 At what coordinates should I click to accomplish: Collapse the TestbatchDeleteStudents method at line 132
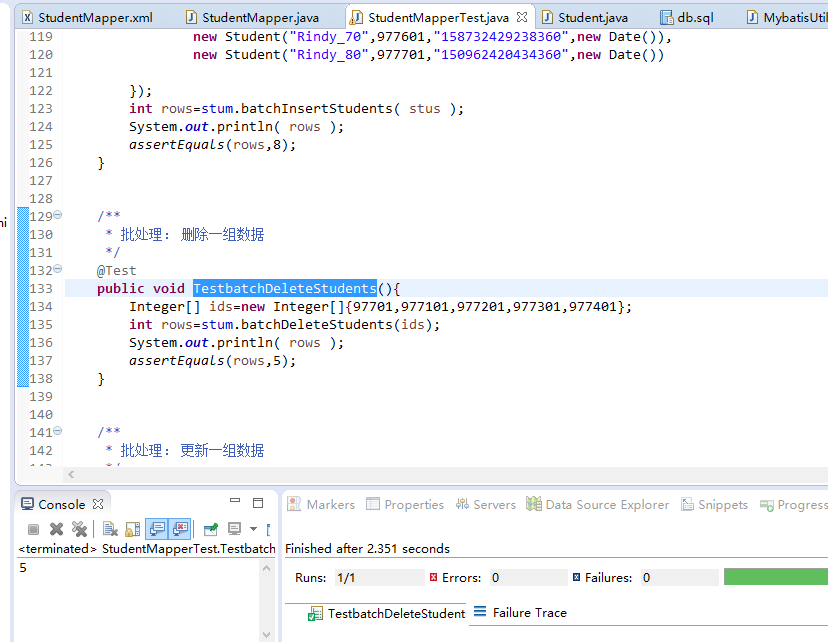coord(57,270)
